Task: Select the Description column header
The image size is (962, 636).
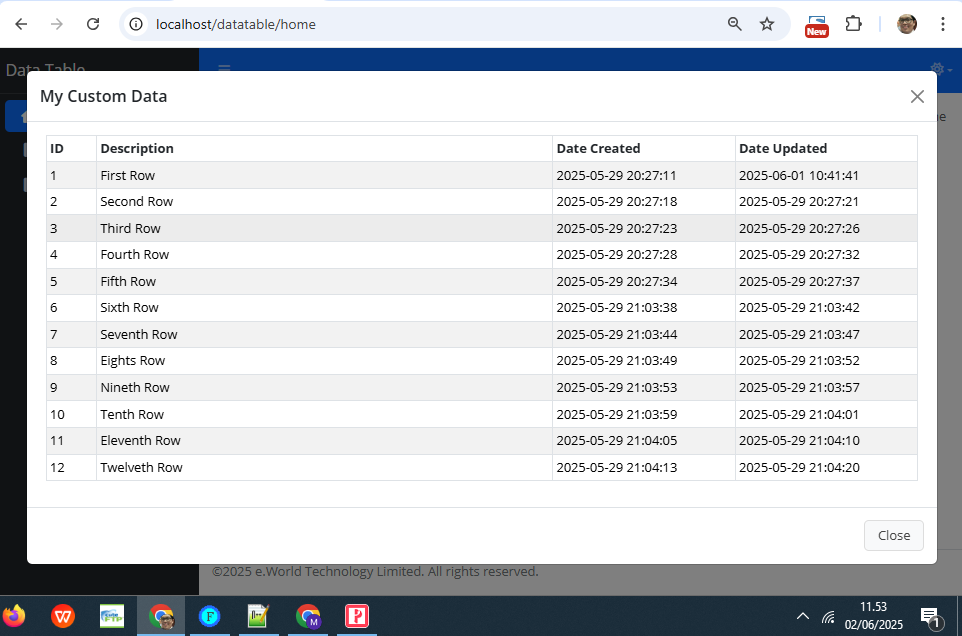Action: [x=137, y=148]
